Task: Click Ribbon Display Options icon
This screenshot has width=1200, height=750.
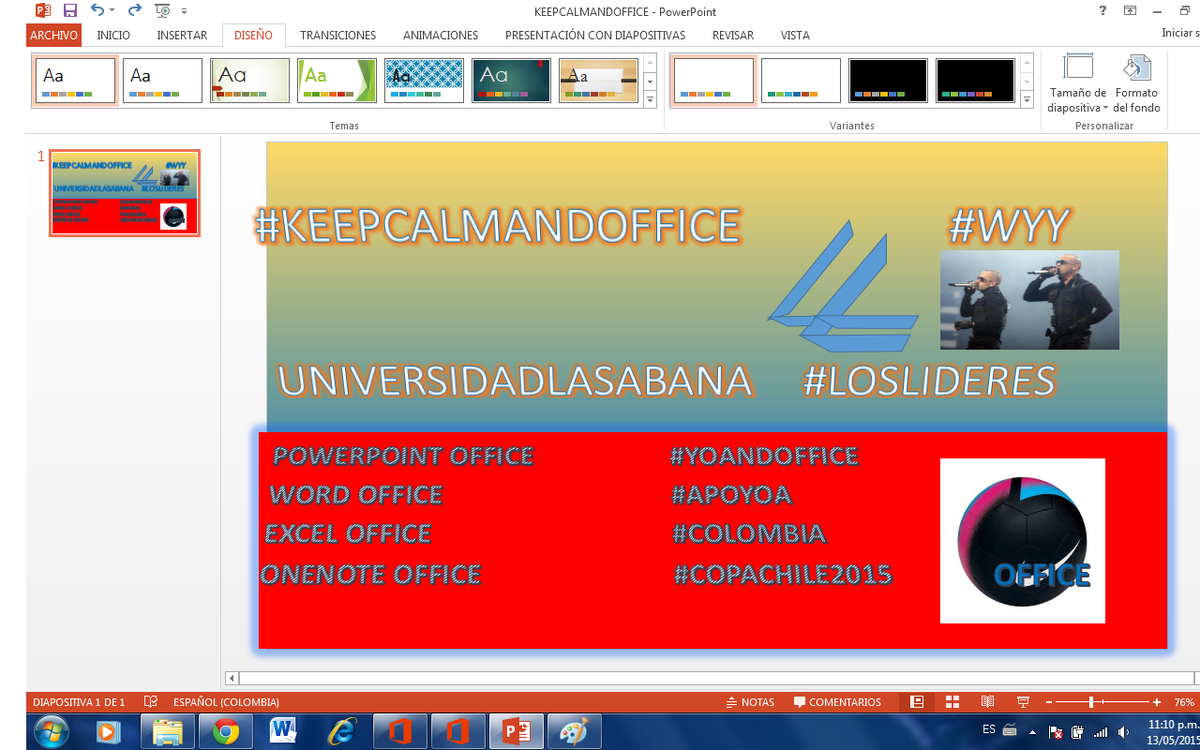Action: click(x=1130, y=11)
